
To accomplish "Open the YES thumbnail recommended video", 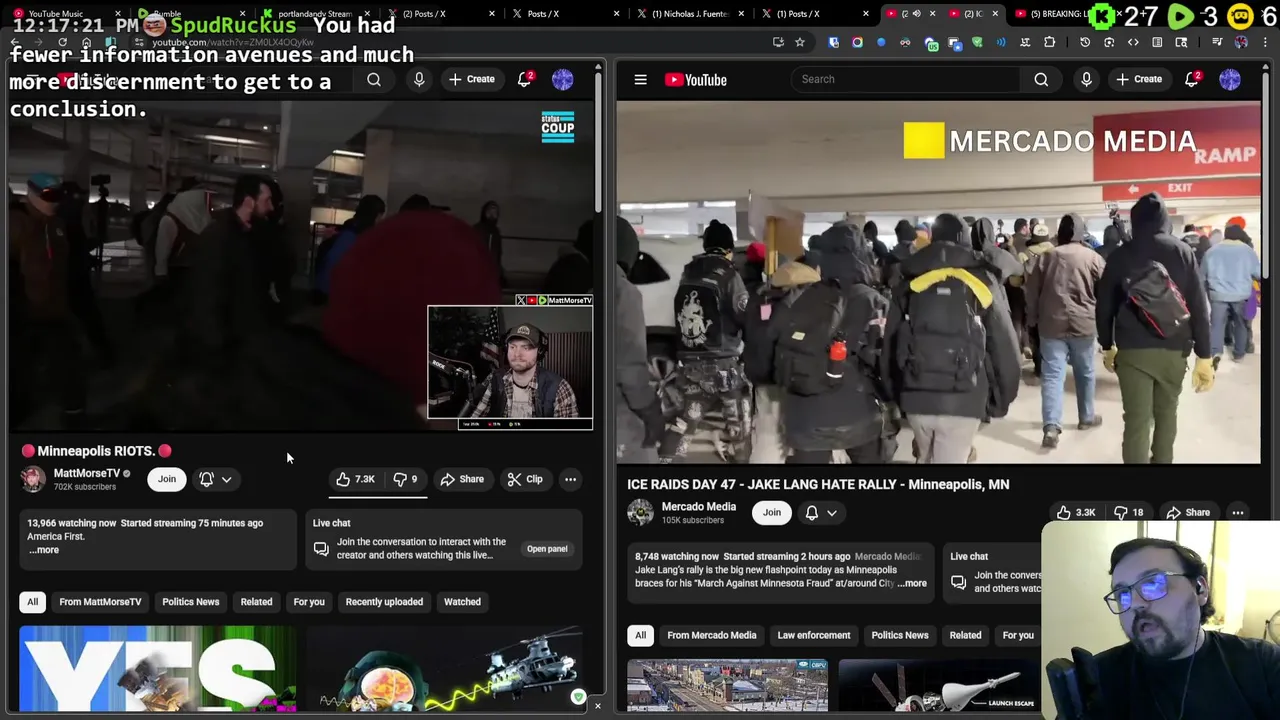I will 158,669.
